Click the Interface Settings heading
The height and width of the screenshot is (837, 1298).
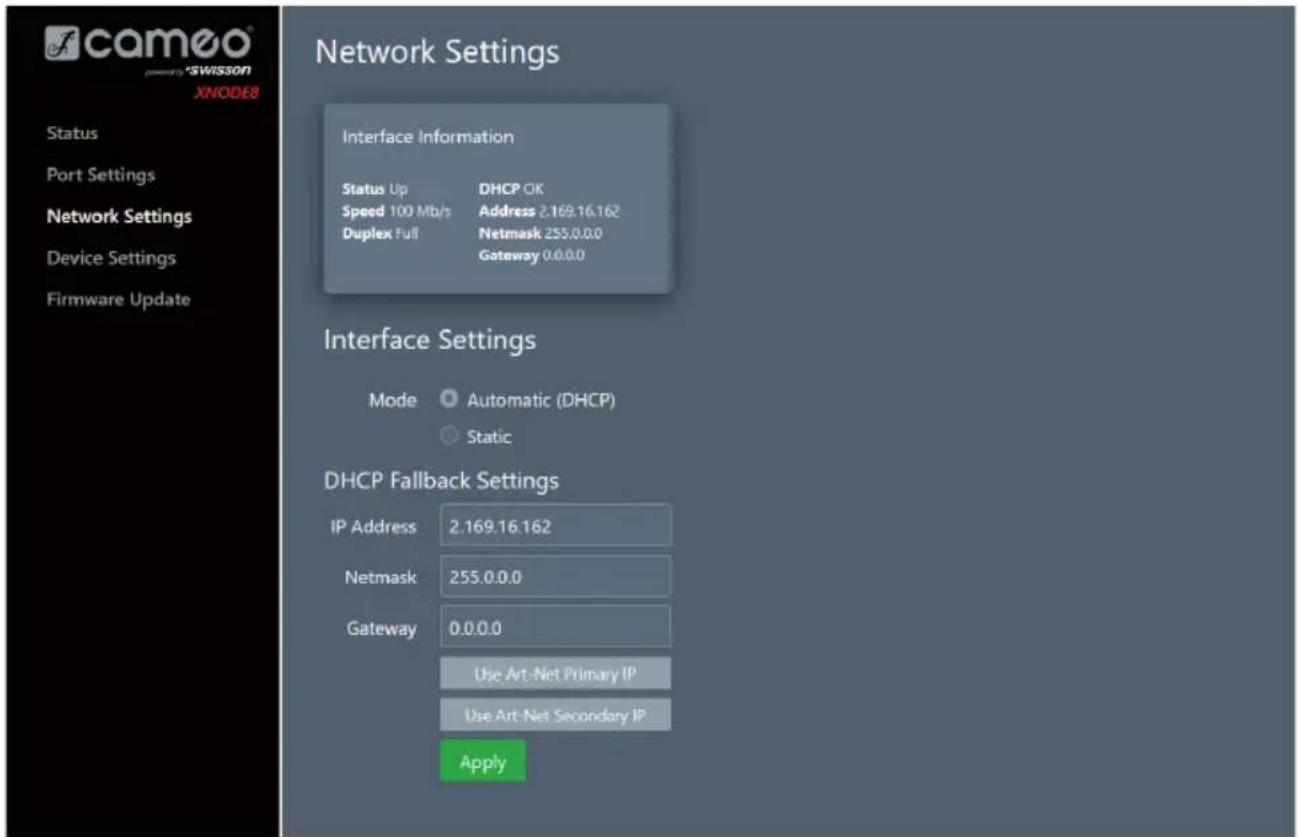click(x=430, y=340)
